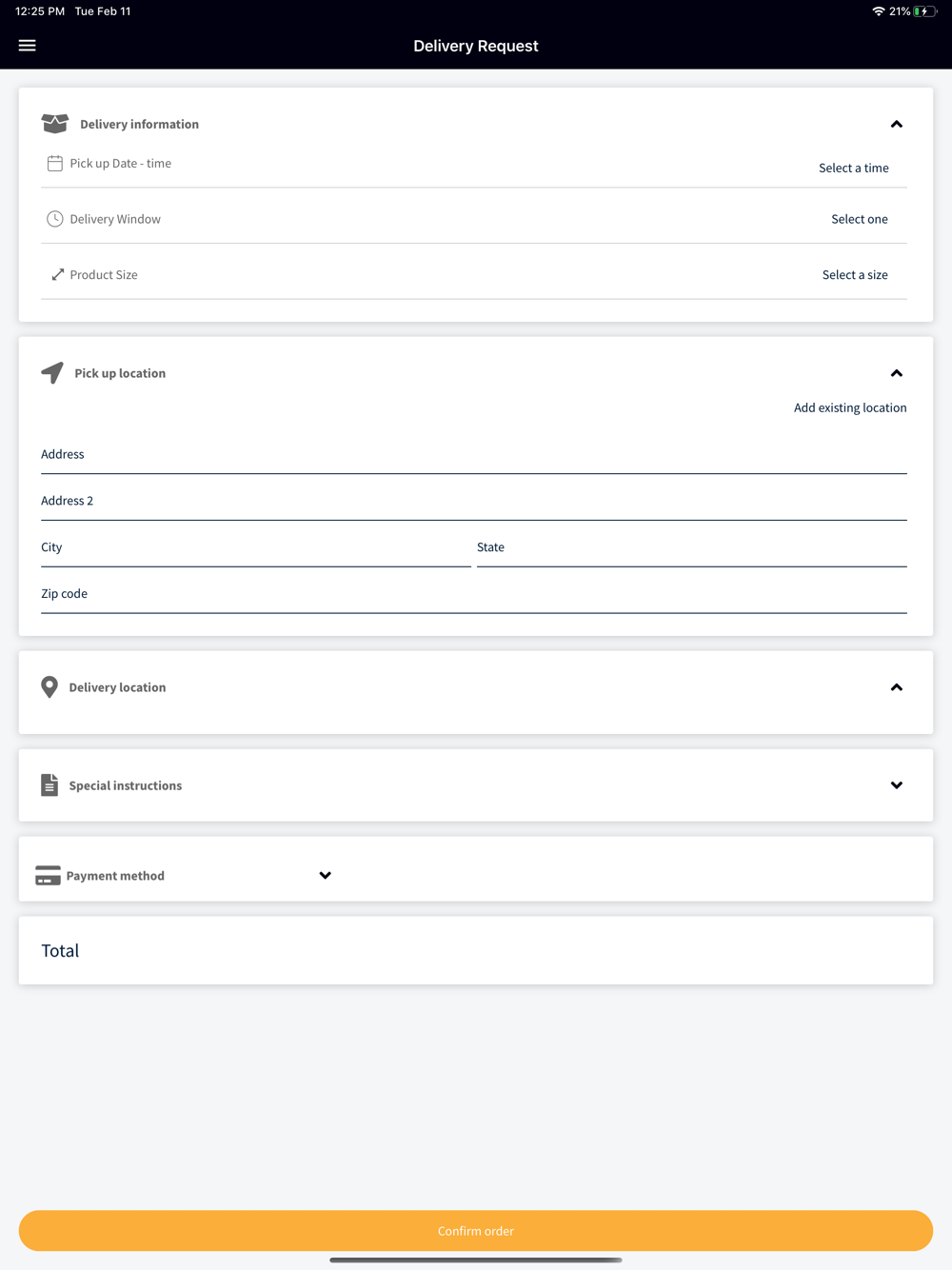Focus the Zip code input field

click(x=474, y=594)
